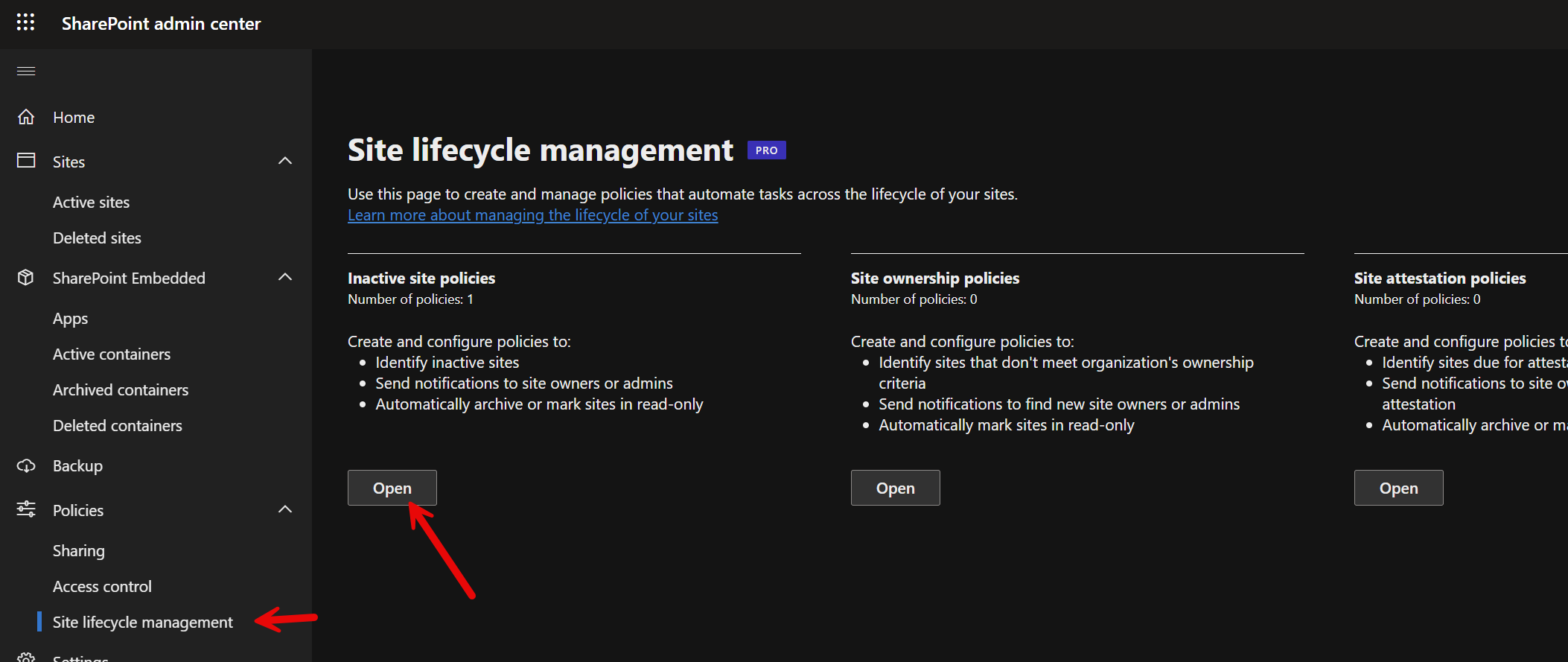Click the Site attestation policies heading
The height and width of the screenshot is (662, 1568).
1440,279
